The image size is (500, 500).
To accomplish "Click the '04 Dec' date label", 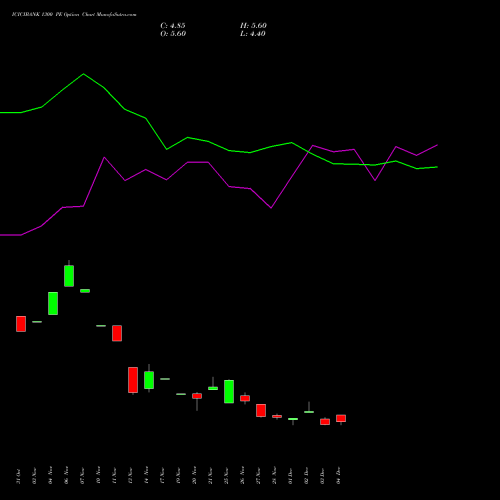I will (x=338, y=476).
